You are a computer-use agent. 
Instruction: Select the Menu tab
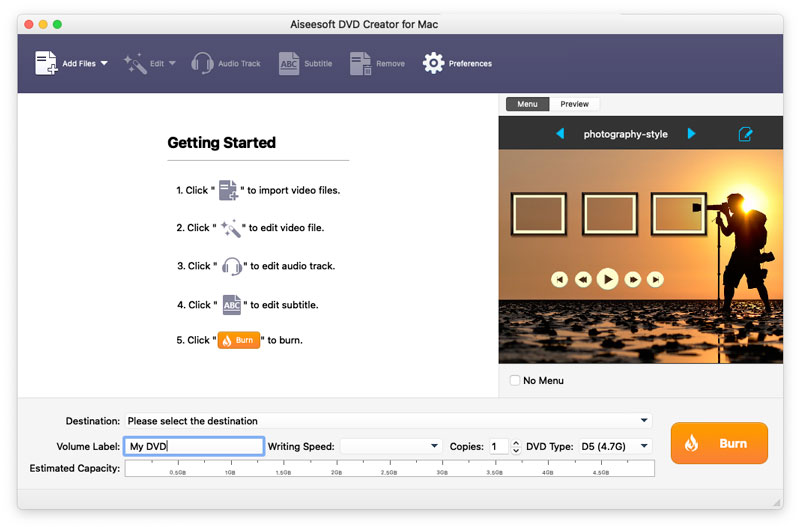[x=527, y=104]
